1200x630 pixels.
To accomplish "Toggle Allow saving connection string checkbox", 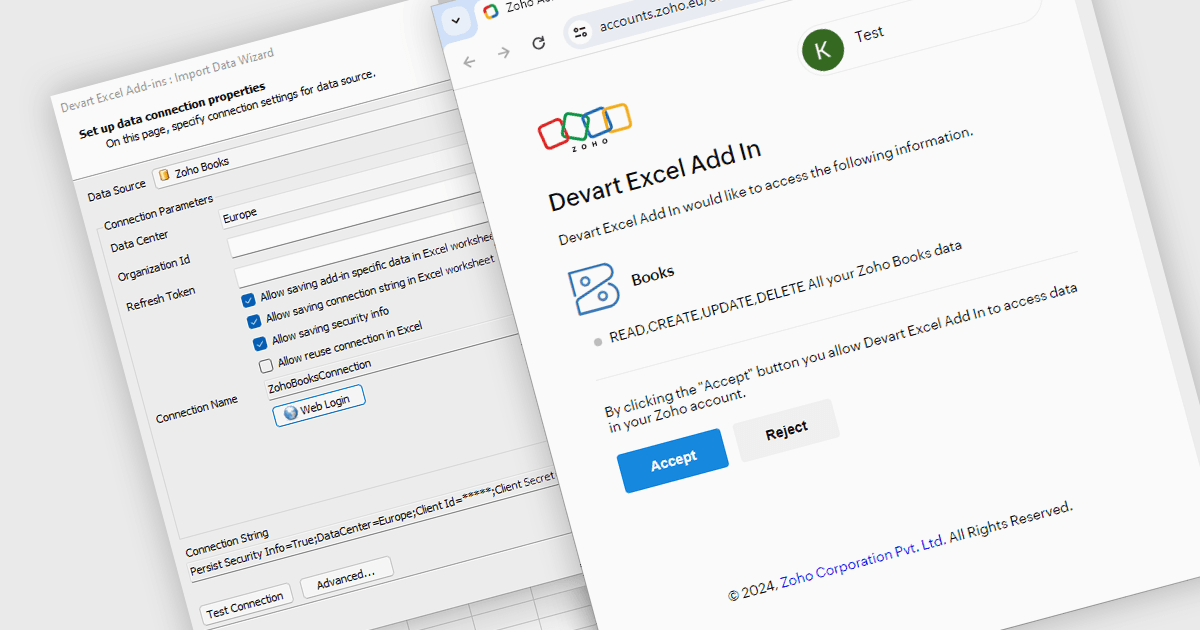I will [x=254, y=320].
